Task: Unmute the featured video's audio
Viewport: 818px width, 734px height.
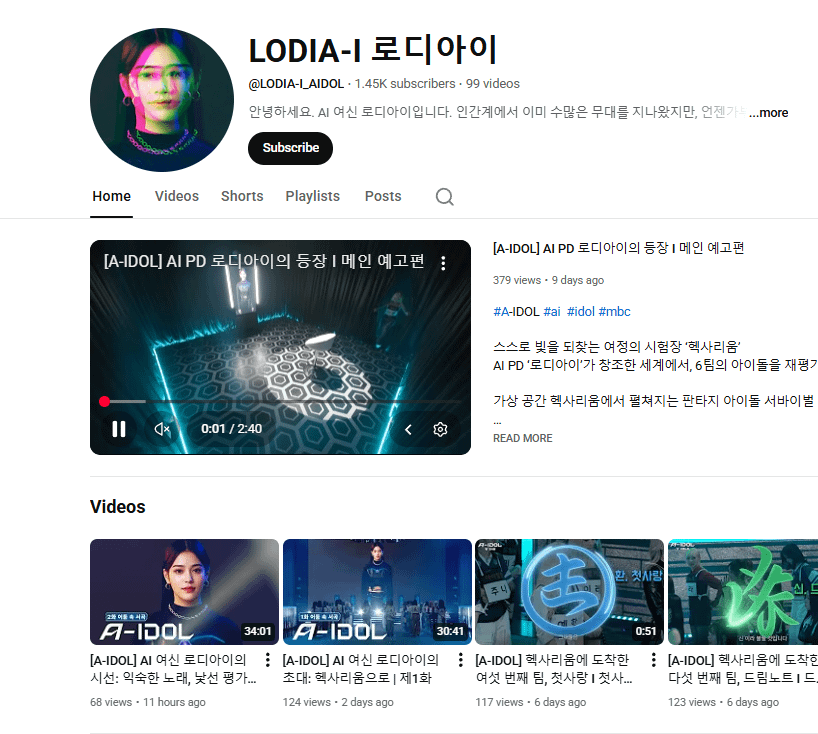Action: tap(162, 429)
